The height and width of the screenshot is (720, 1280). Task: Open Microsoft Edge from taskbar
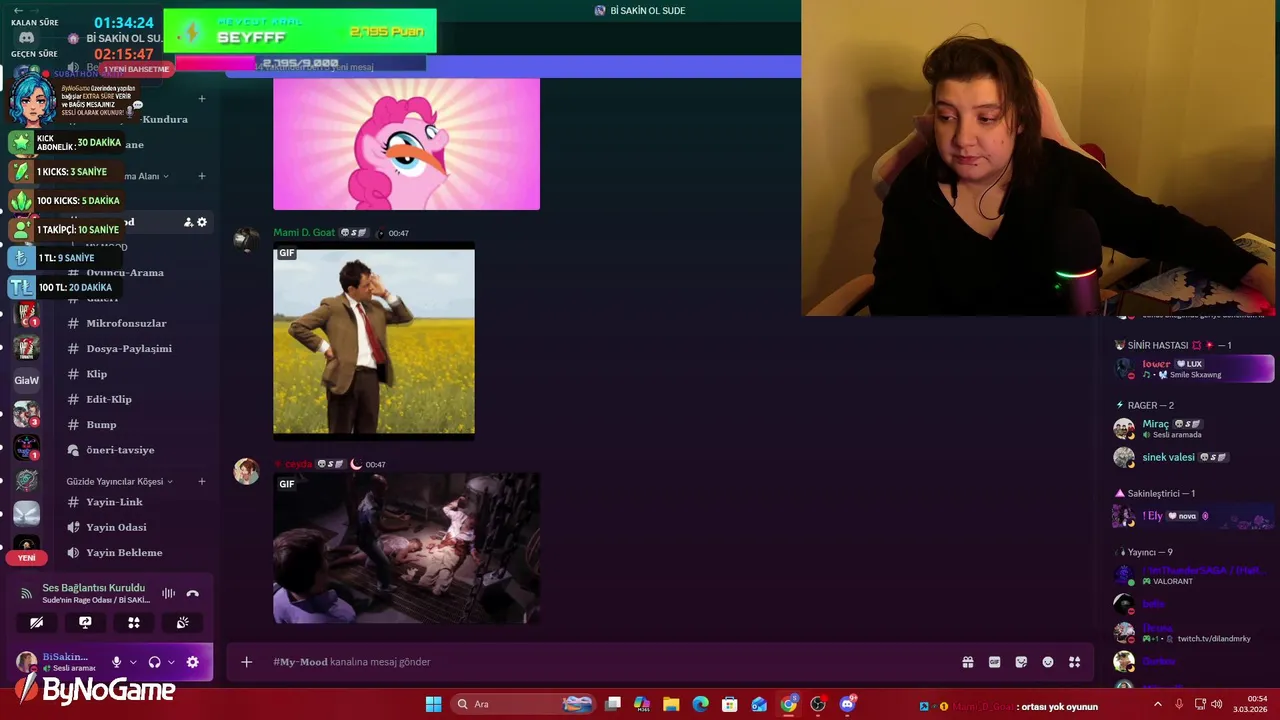coord(700,704)
